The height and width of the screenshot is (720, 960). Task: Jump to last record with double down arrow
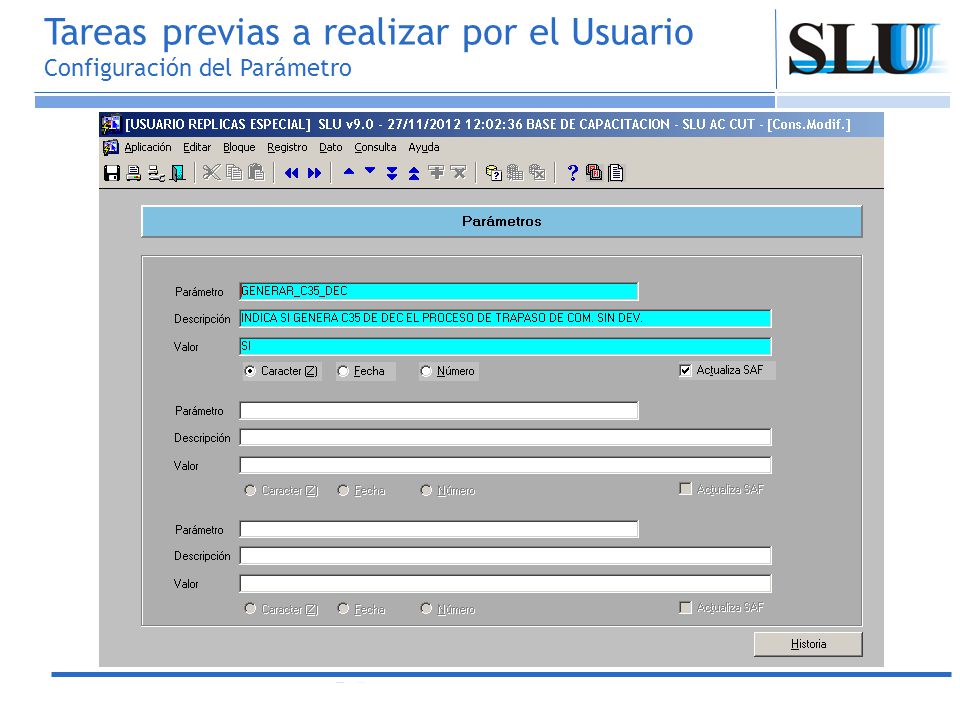(392, 173)
